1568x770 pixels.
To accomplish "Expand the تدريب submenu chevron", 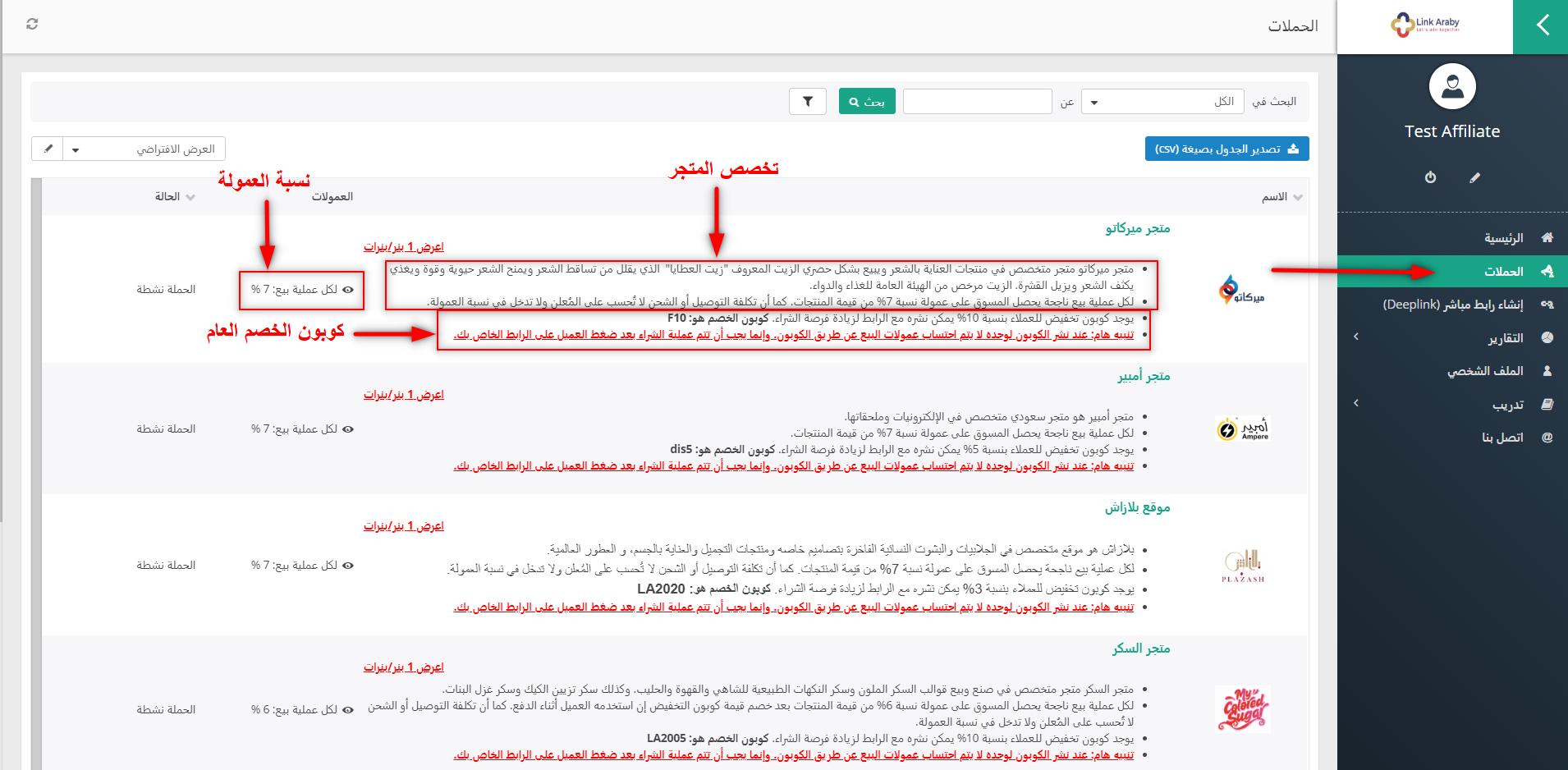I will pyautogui.click(x=1356, y=403).
